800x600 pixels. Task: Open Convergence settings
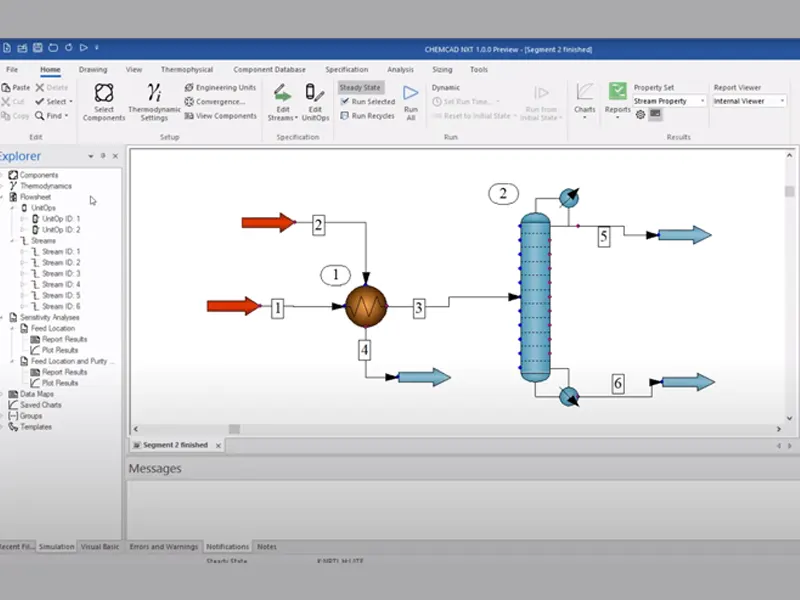click(214, 102)
